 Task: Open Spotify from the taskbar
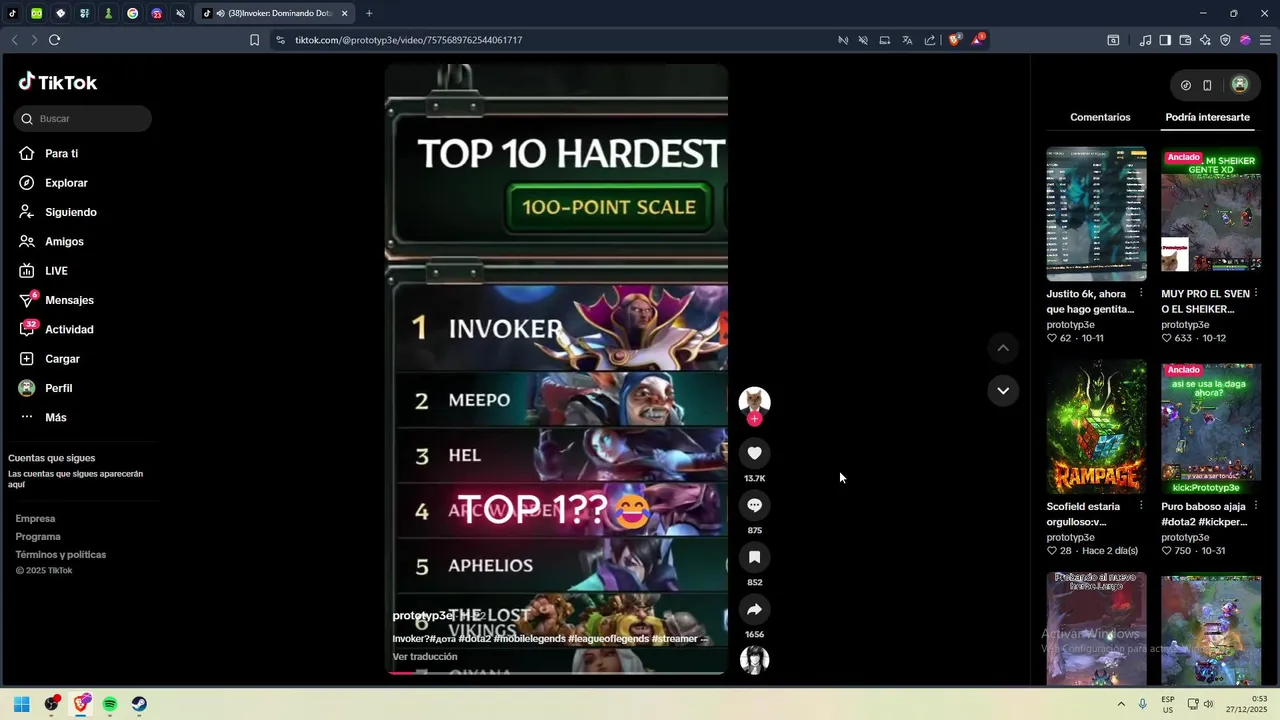pyautogui.click(x=110, y=704)
